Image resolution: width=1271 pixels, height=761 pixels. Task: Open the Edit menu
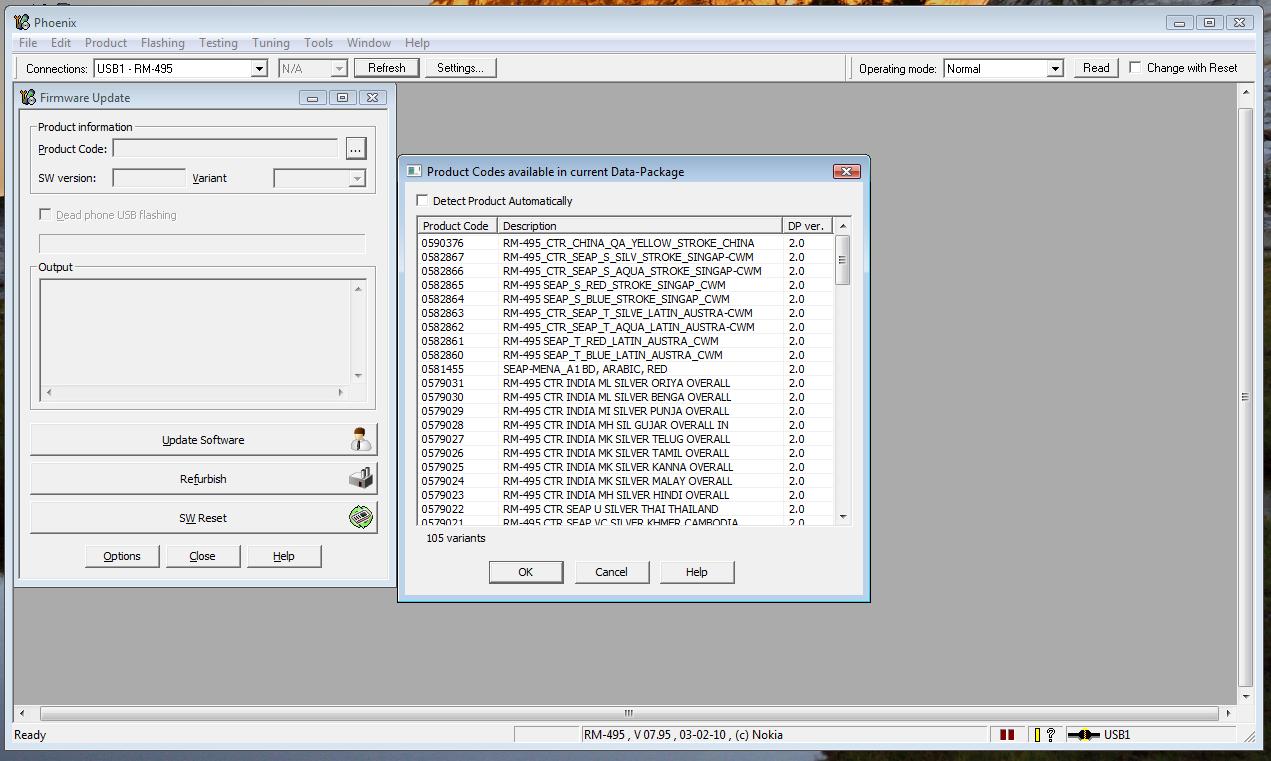coord(61,43)
